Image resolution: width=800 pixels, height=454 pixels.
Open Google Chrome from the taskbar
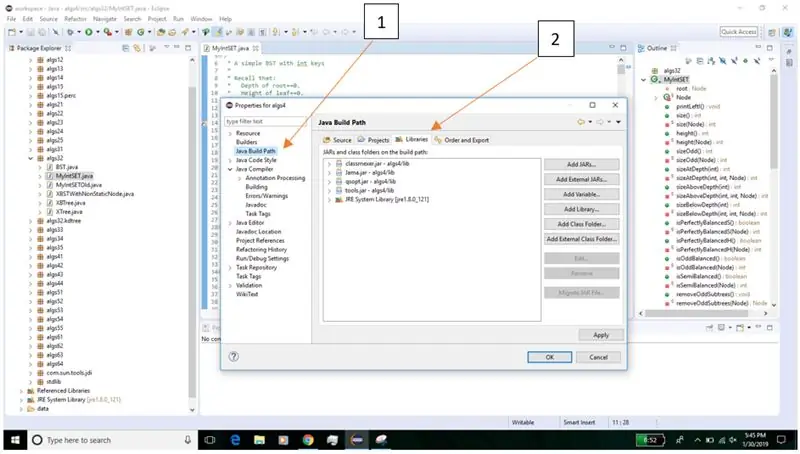308,440
